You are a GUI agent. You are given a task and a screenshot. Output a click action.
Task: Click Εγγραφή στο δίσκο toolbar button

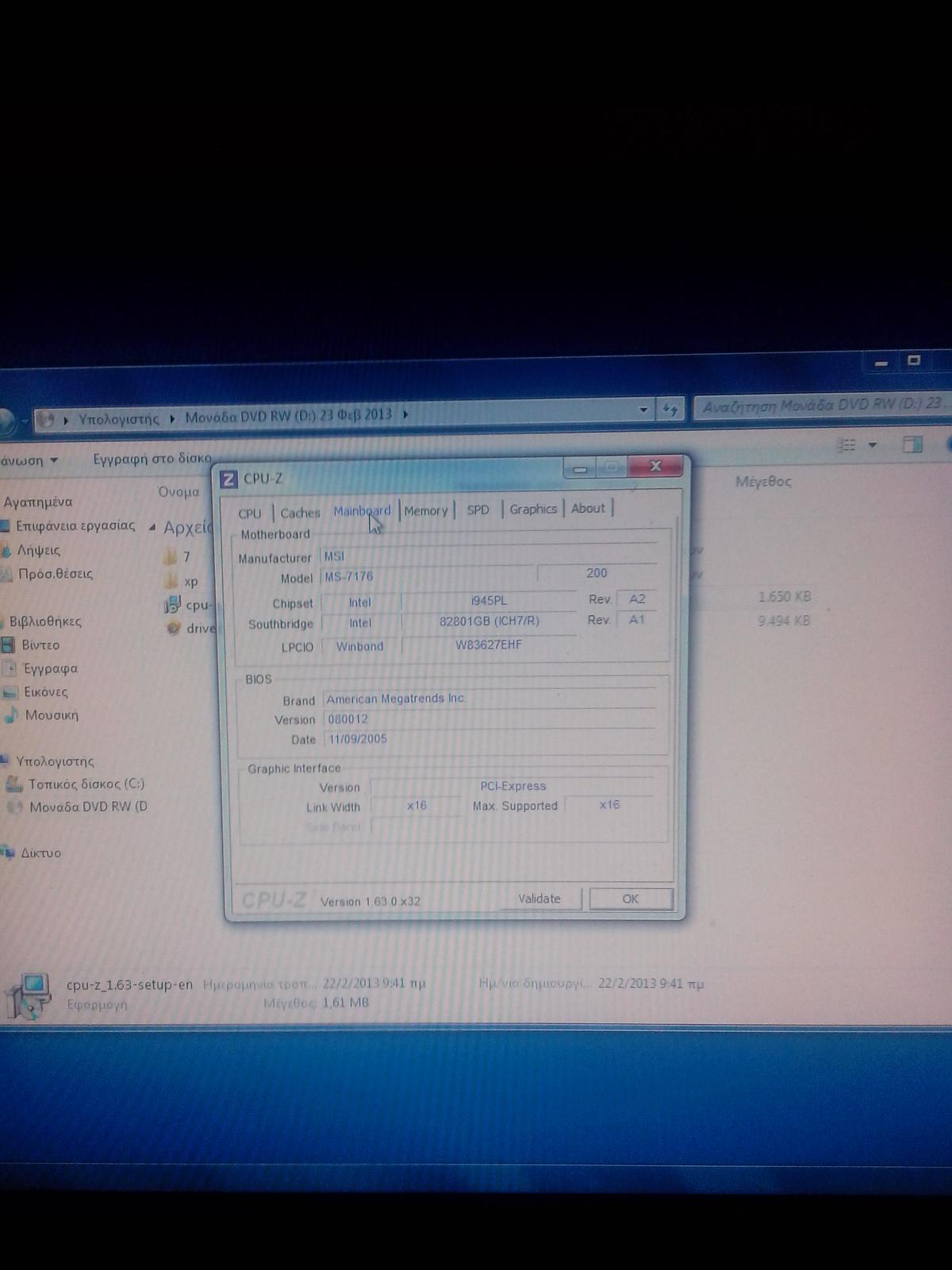coord(152,458)
